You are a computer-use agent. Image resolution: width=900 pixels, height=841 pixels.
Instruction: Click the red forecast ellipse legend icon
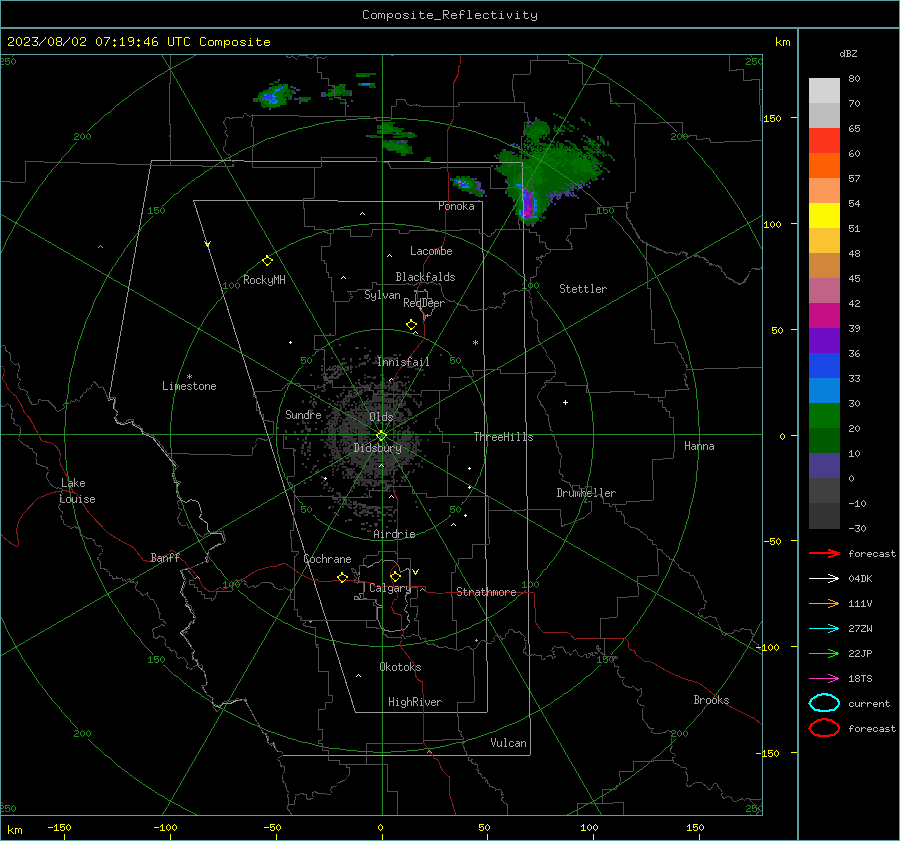click(824, 728)
